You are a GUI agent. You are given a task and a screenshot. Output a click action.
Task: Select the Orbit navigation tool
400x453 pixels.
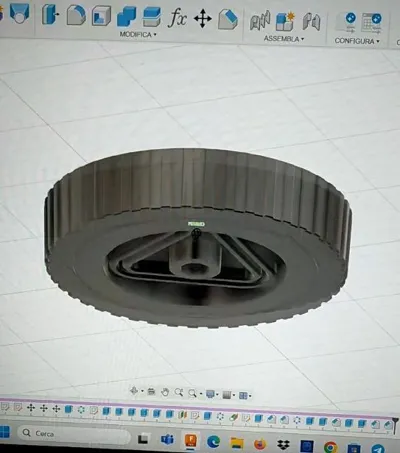point(134,391)
